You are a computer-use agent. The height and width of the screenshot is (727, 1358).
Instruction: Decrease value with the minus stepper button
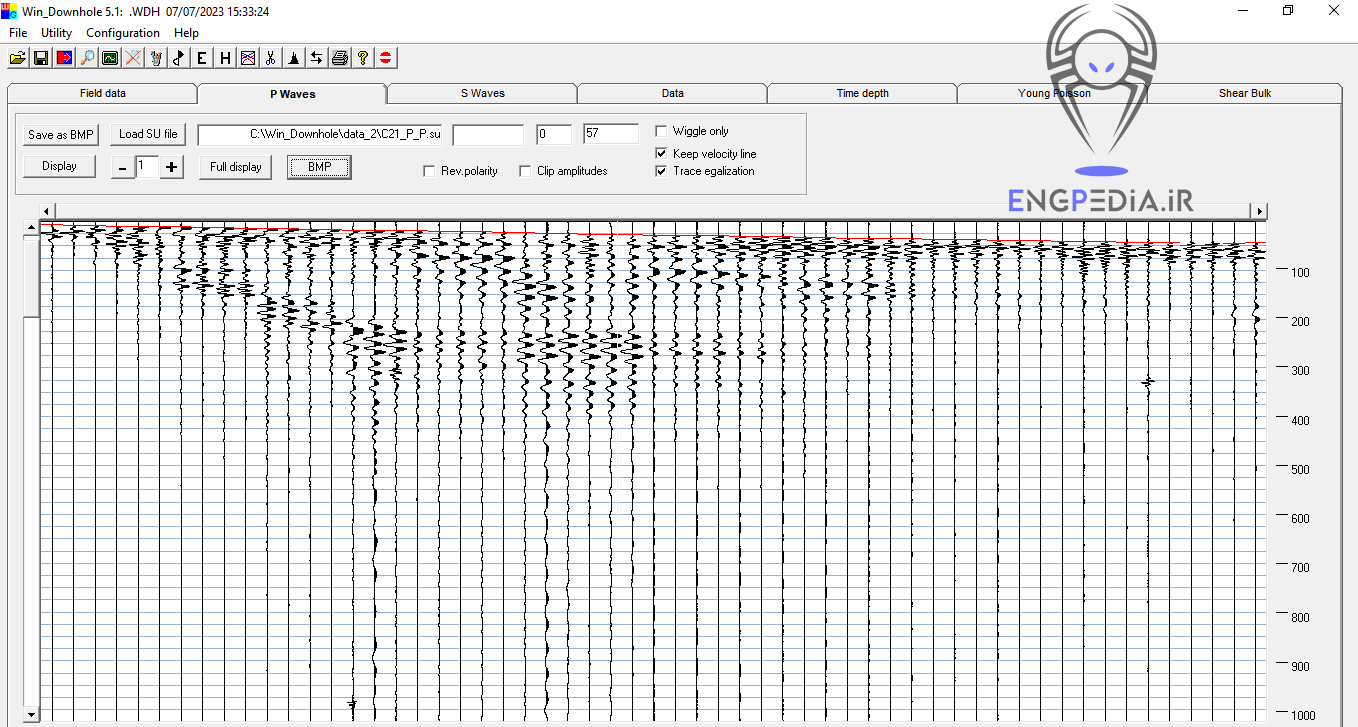click(x=122, y=167)
